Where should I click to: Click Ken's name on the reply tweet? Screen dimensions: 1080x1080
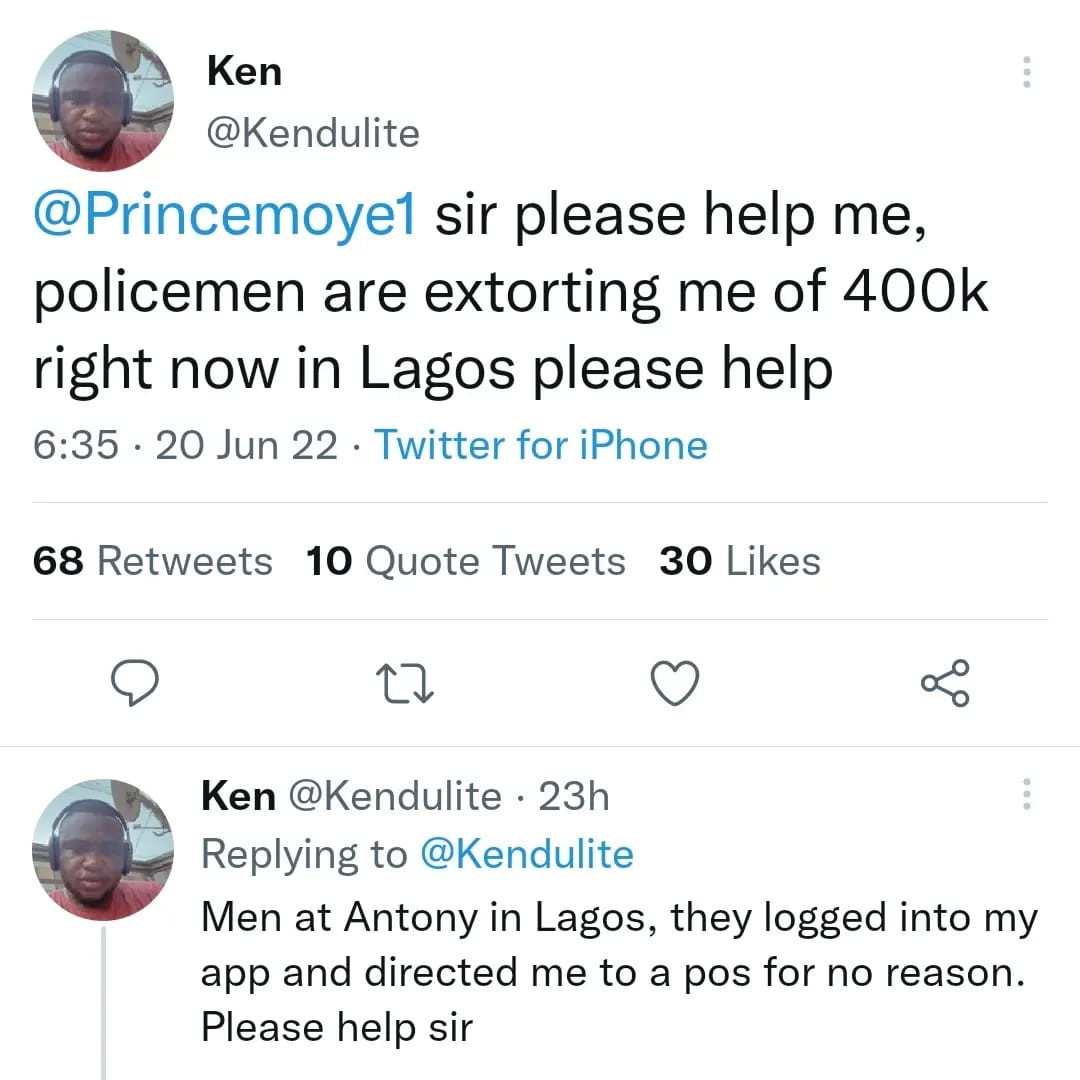pyautogui.click(x=238, y=797)
